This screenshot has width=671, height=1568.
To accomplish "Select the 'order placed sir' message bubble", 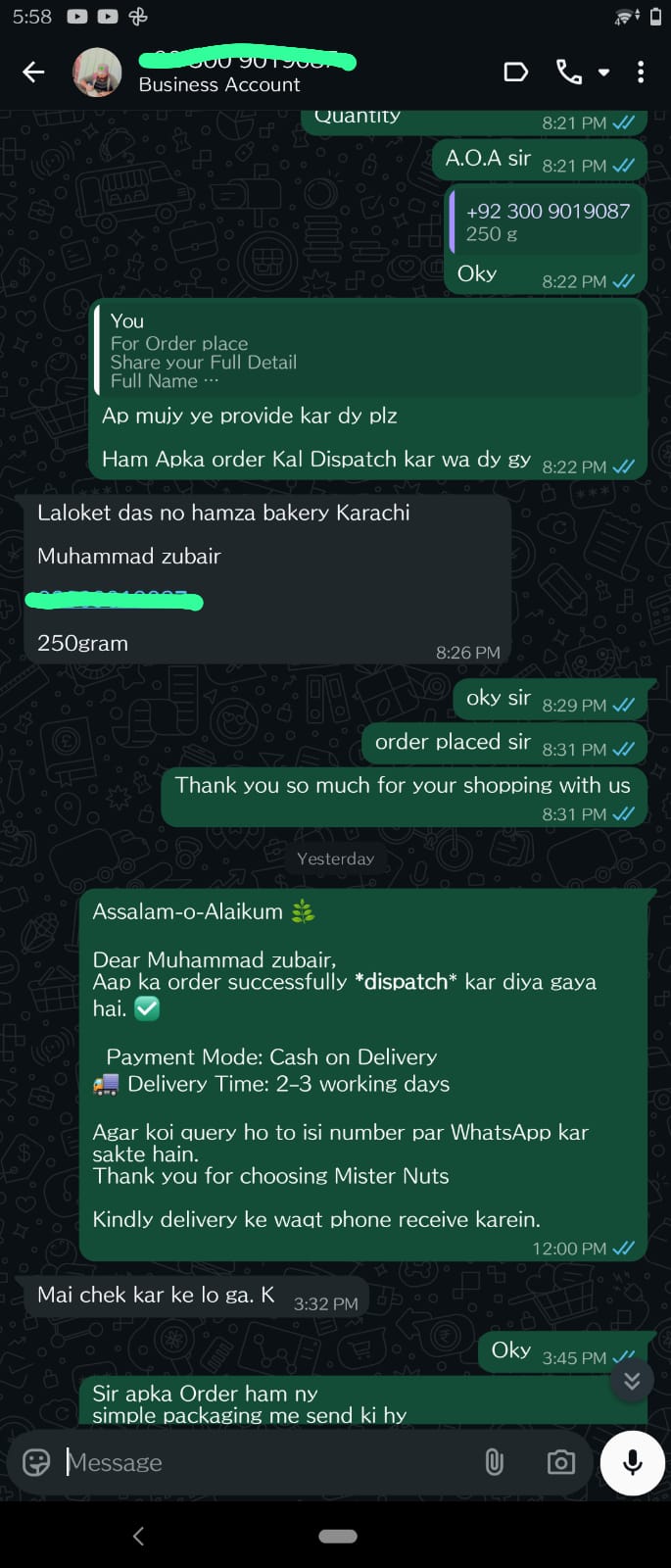I will 504,743.
